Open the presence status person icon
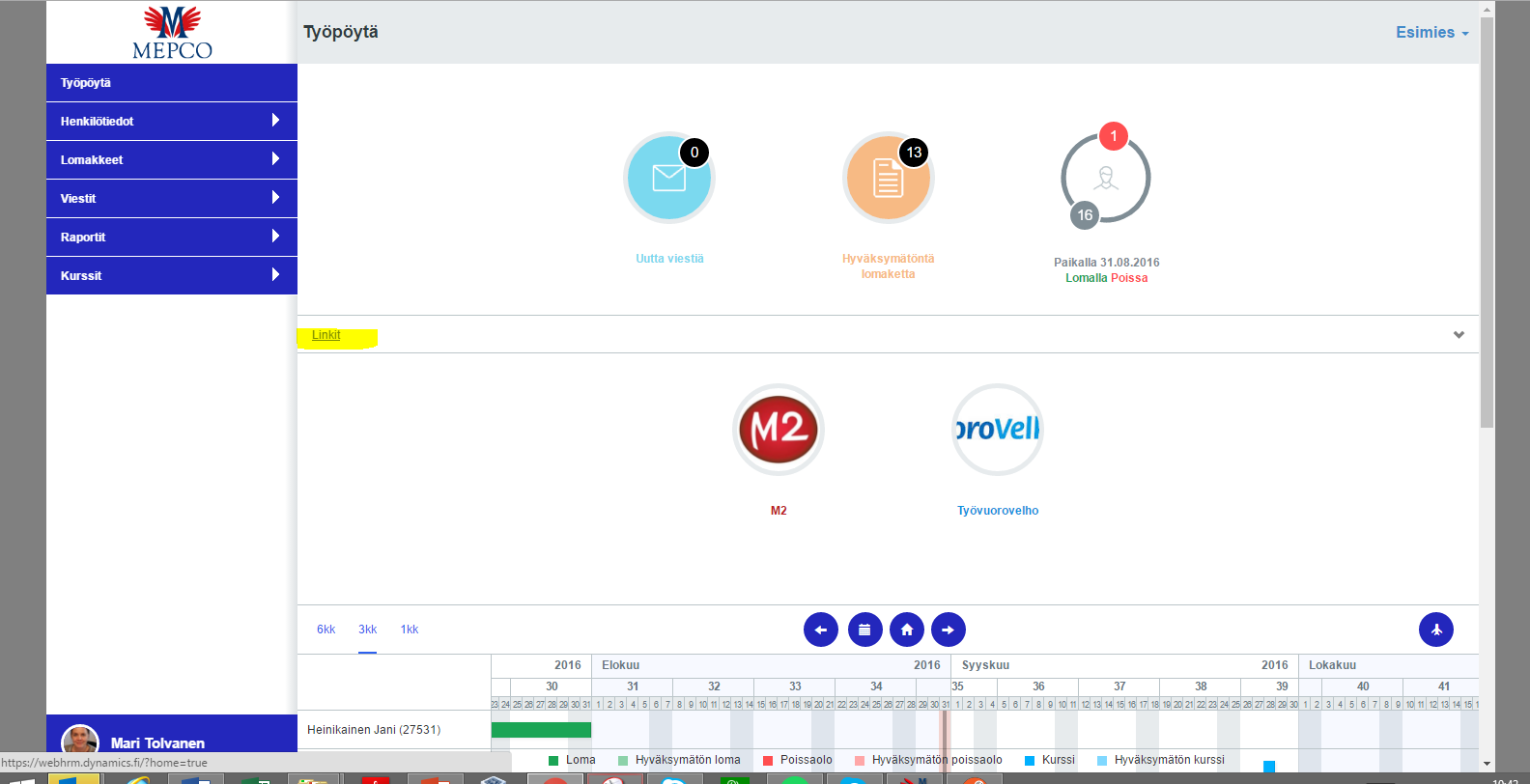Image resolution: width=1530 pixels, height=784 pixels. click(1106, 179)
